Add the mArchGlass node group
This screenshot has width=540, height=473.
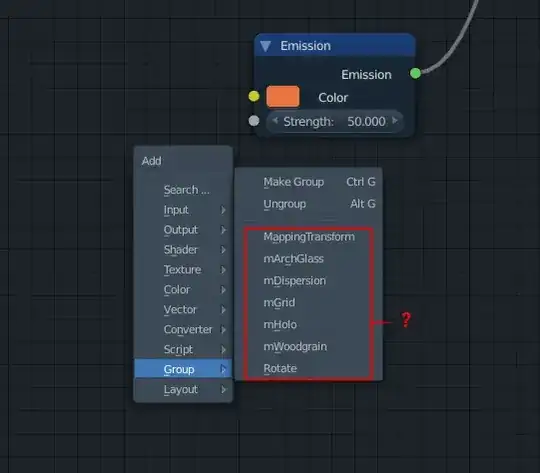pos(309,259)
